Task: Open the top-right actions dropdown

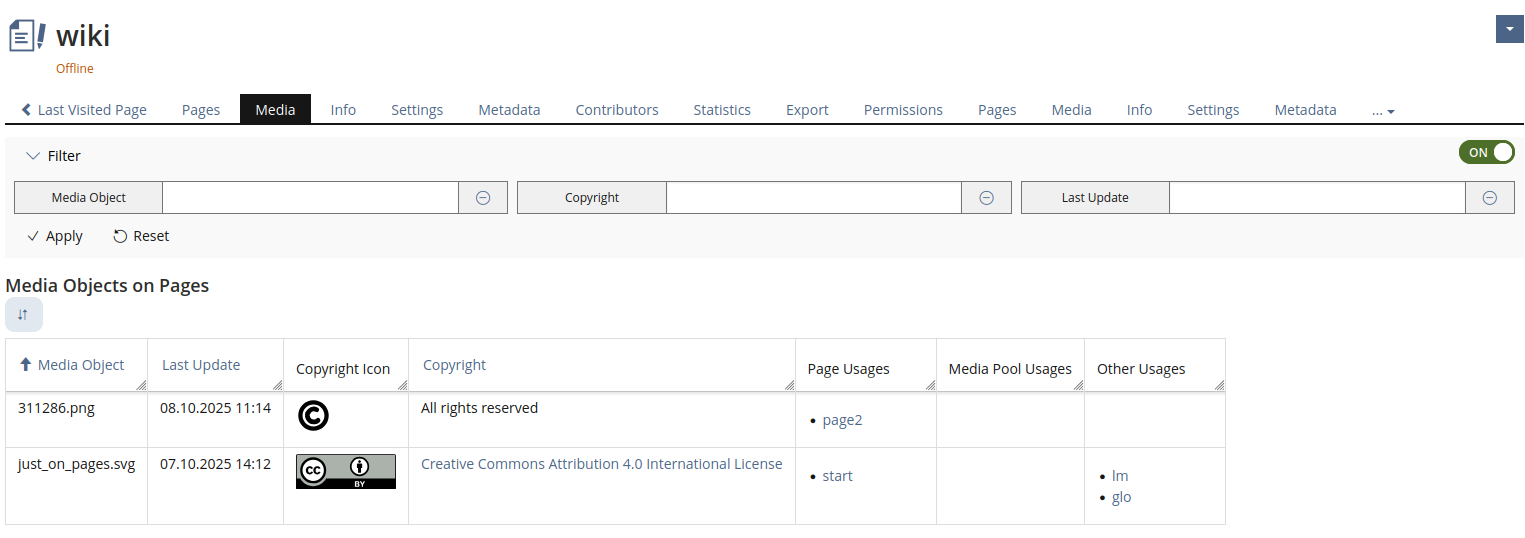Action: (1509, 30)
